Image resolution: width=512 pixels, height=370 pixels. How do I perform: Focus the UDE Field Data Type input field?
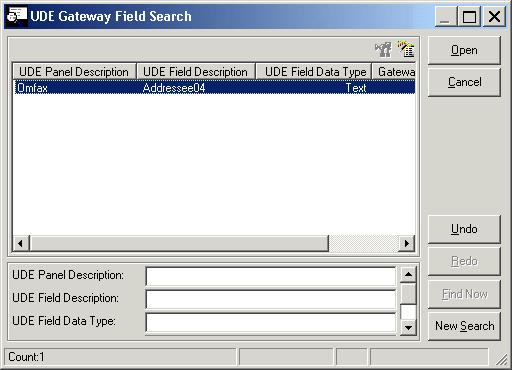pos(271,322)
